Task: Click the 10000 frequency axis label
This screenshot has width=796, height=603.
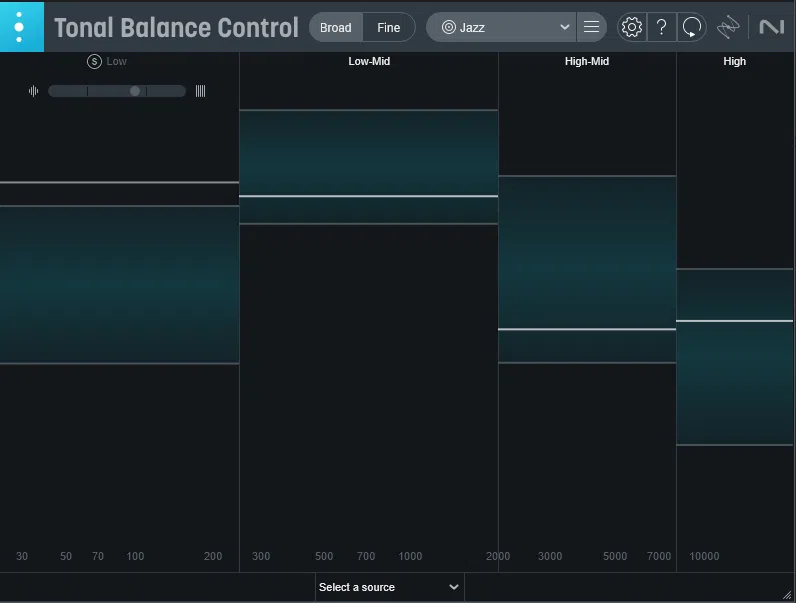Action: coord(704,556)
